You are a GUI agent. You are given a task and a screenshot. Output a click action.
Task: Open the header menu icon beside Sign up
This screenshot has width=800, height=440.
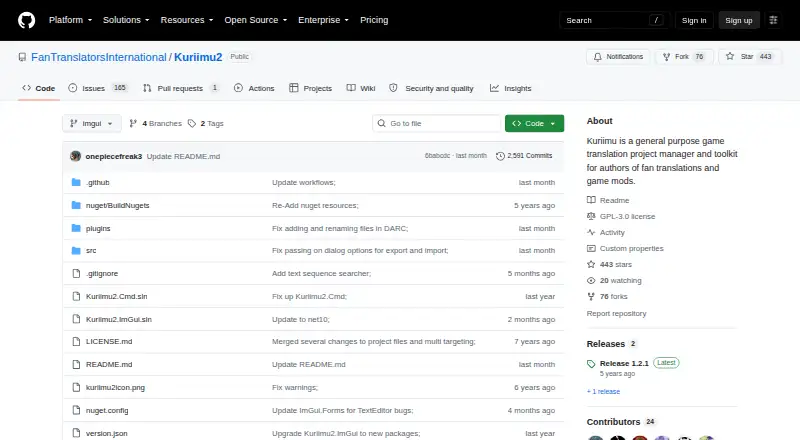pos(773,20)
